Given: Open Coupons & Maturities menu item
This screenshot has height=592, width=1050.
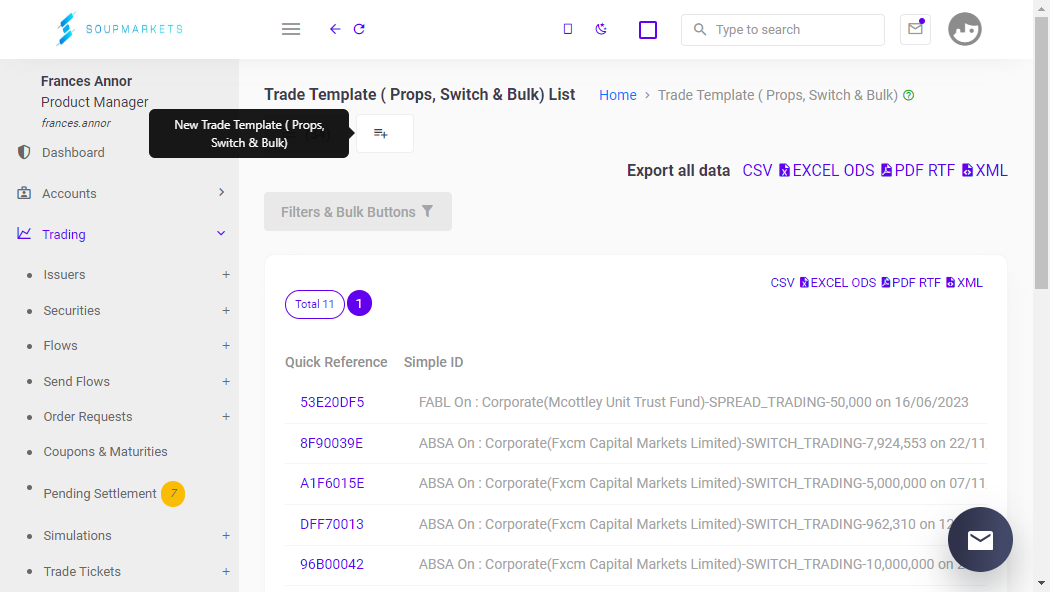Looking at the screenshot, I should [105, 452].
